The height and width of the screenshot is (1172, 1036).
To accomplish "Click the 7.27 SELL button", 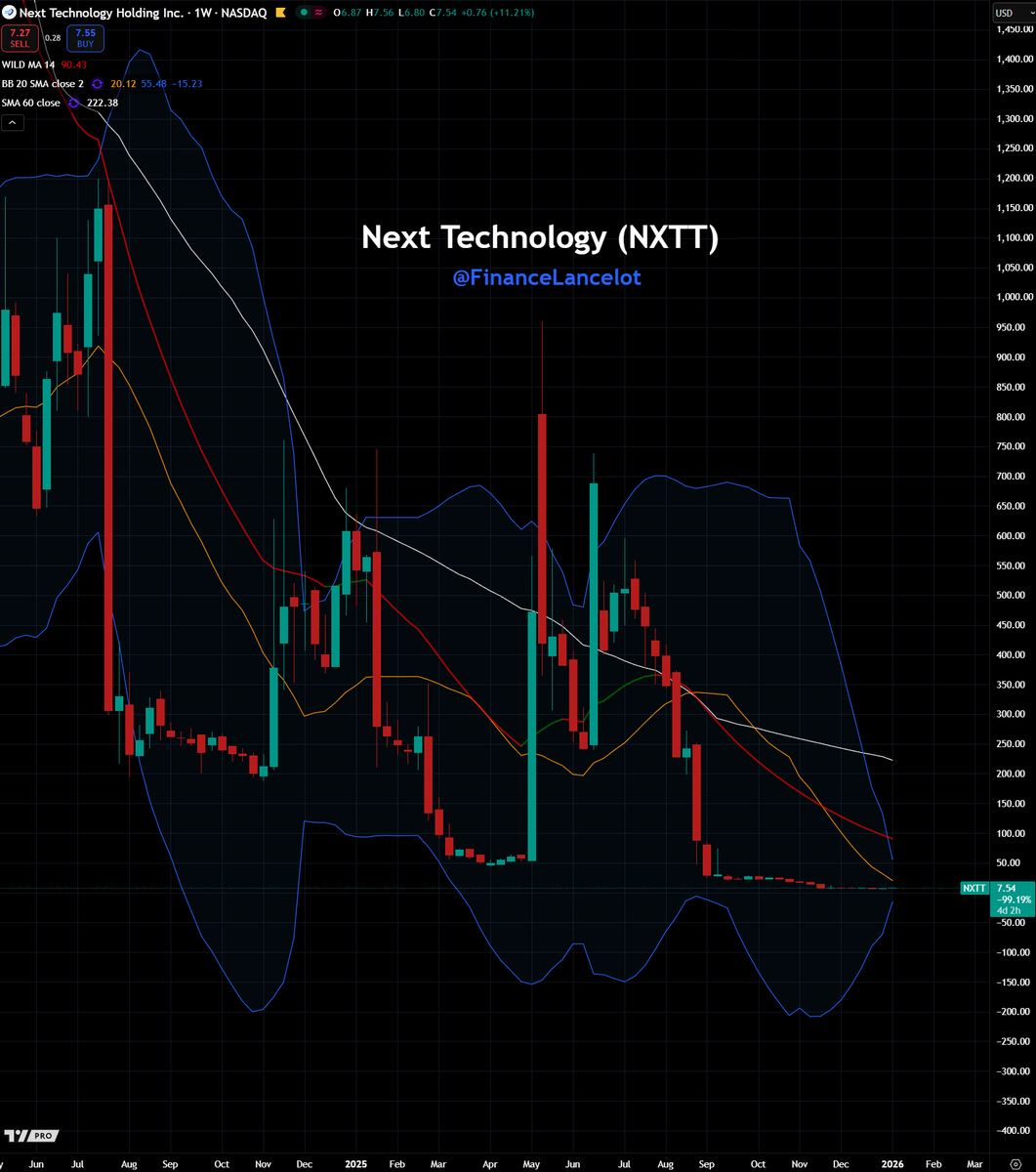I will [x=20, y=38].
